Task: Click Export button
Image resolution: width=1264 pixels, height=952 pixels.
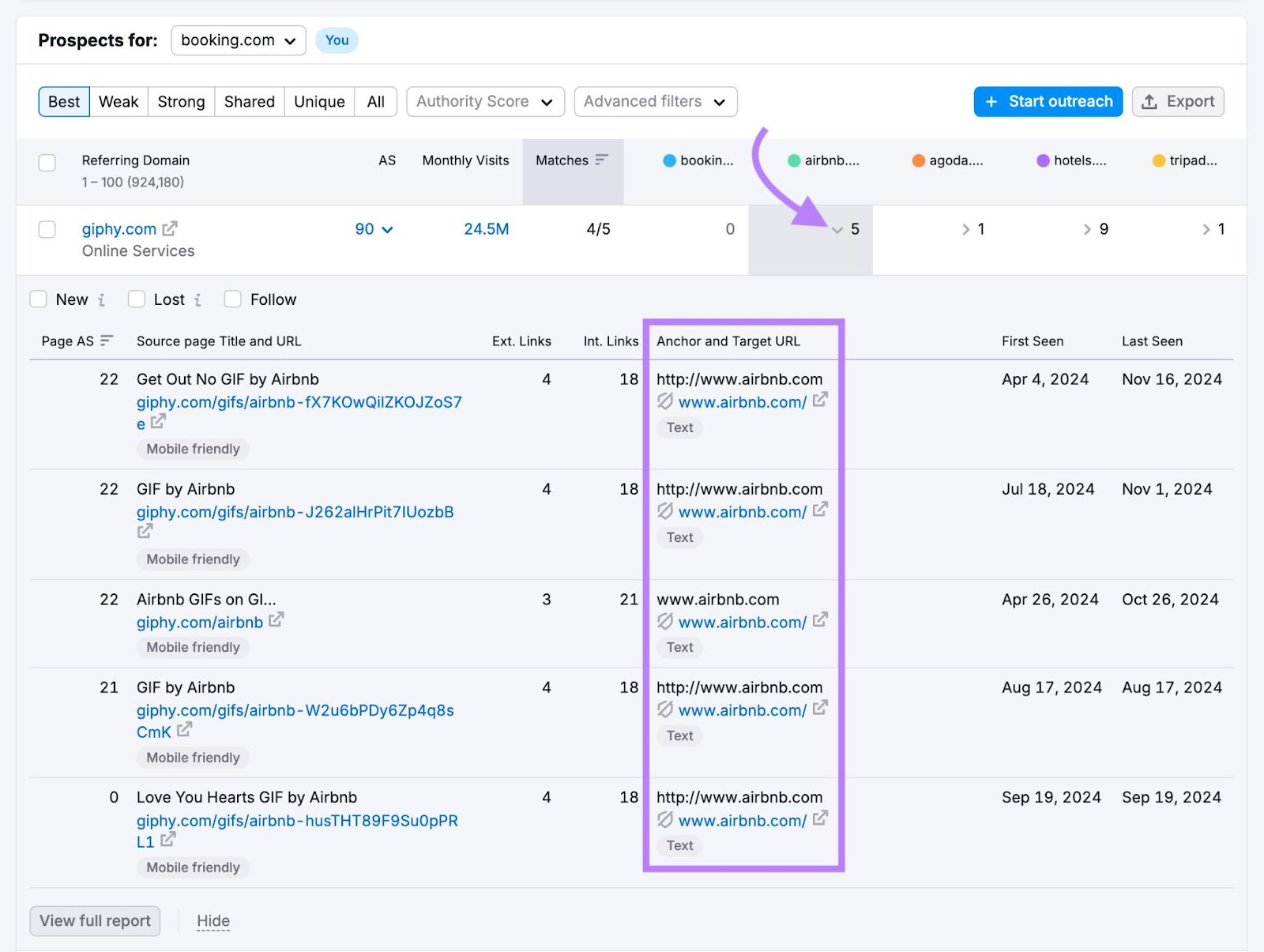Action: click(1178, 101)
